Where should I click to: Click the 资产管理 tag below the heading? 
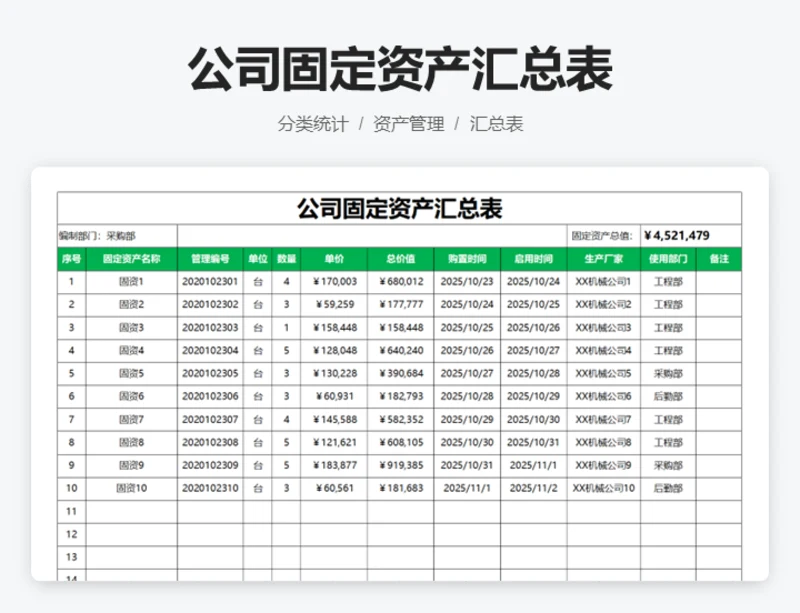point(408,124)
